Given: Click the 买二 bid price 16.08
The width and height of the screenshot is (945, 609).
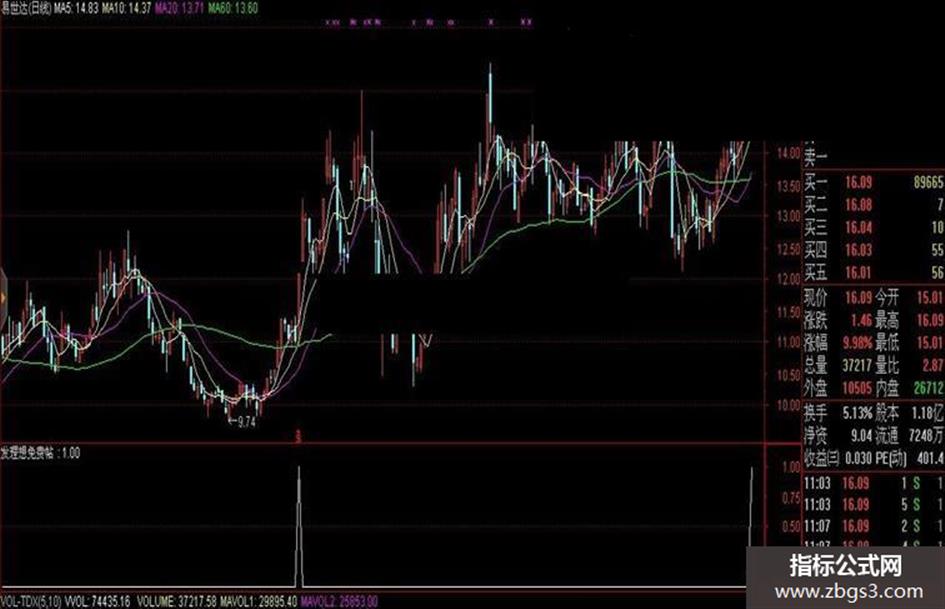Looking at the screenshot, I should click(858, 205).
